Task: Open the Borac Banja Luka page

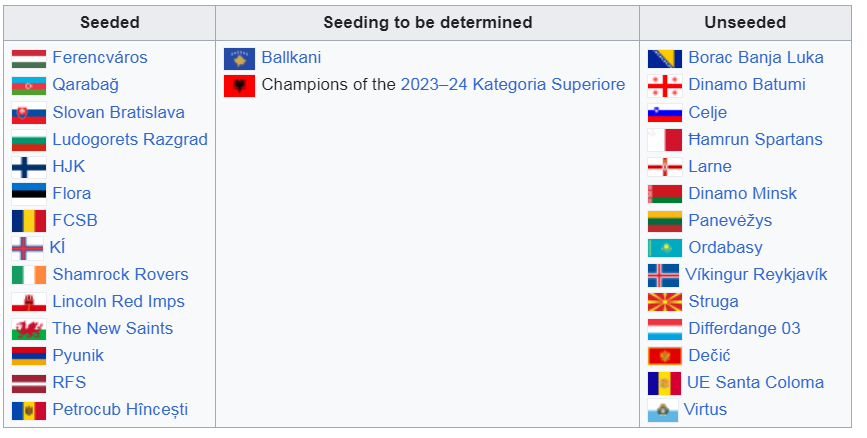Action: click(x=756, y=58)
